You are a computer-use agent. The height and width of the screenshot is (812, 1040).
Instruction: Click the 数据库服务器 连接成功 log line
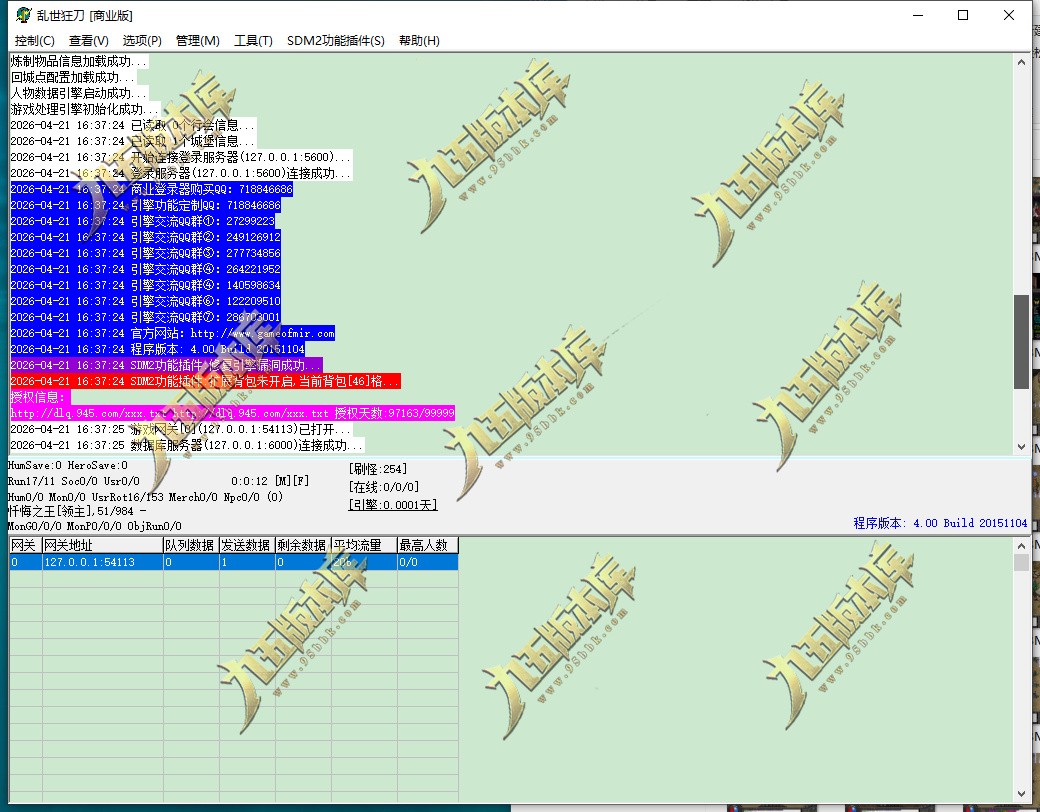click(x=187, y=445)
